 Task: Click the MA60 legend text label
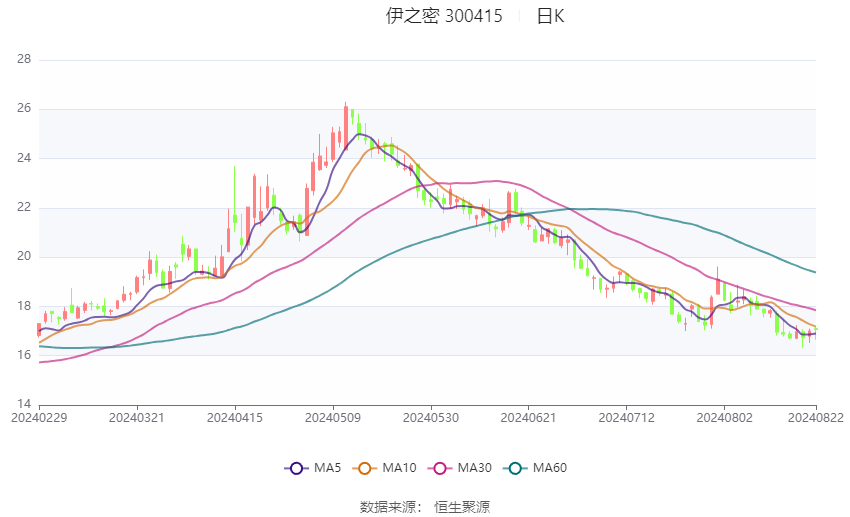550,468
